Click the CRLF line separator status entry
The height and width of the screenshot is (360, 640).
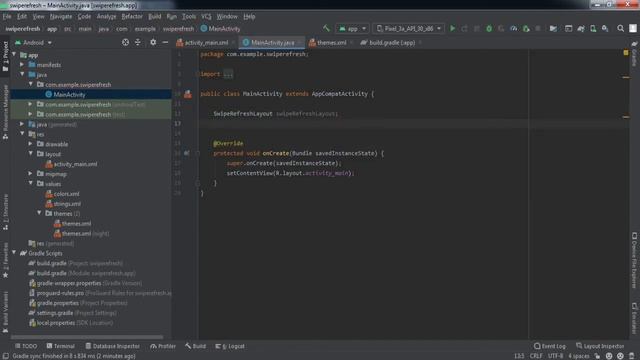click(536, 356)
